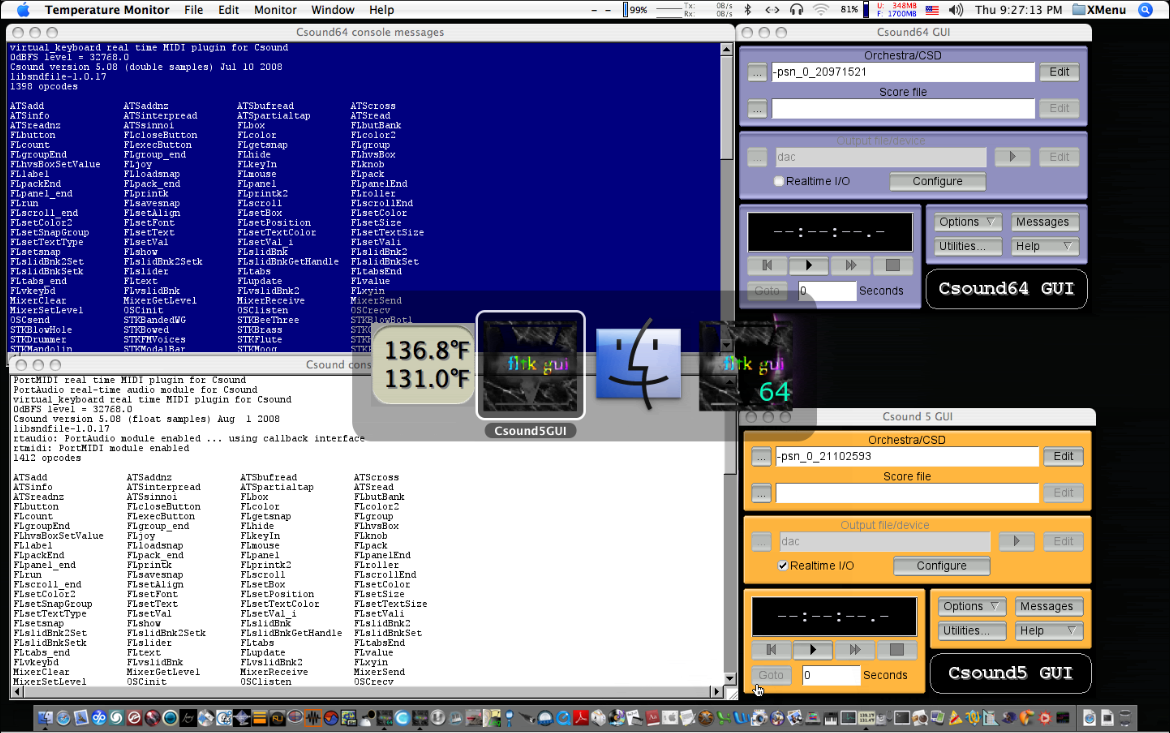The width and height of the screenshot is (1170, 733).
Task: Click scroll-up arrow in Csound64 console messages
Action: (726, 49)
